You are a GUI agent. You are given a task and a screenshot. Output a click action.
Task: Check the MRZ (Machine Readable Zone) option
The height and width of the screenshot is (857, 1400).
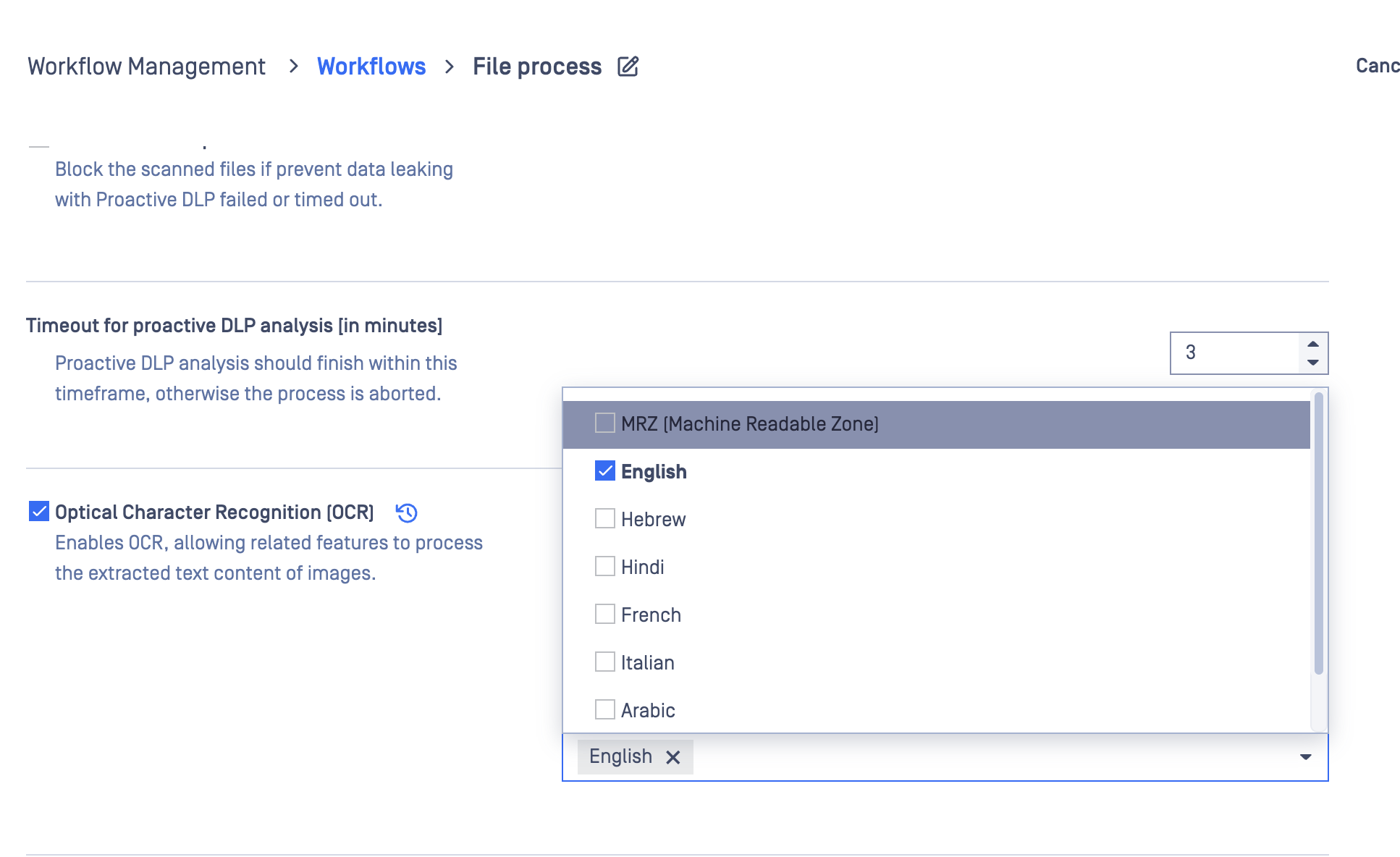(x=605, y=423)
